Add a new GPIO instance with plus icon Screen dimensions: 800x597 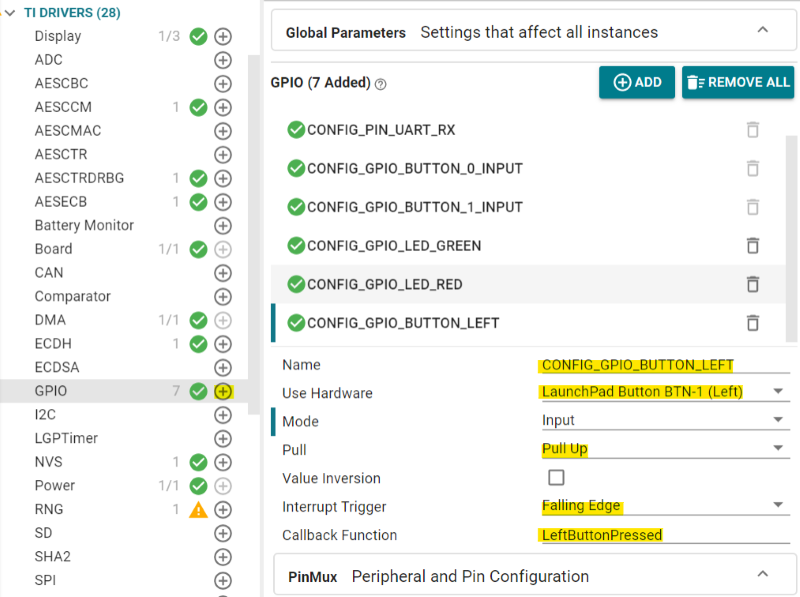tap(223, 391)
